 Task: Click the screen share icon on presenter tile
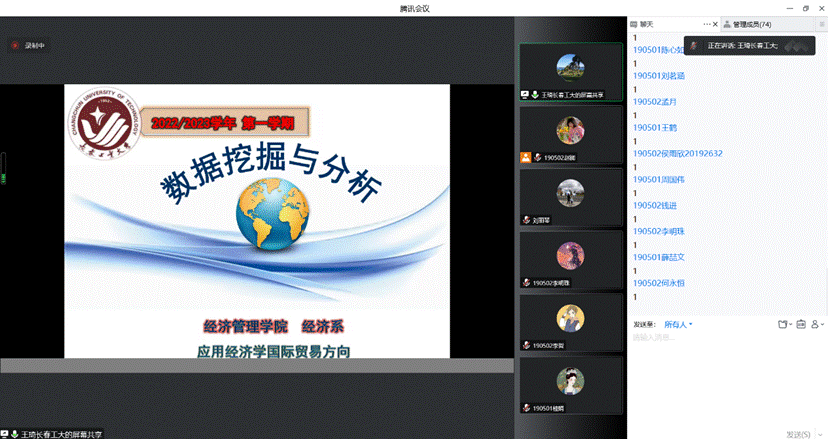coord(525,94)
